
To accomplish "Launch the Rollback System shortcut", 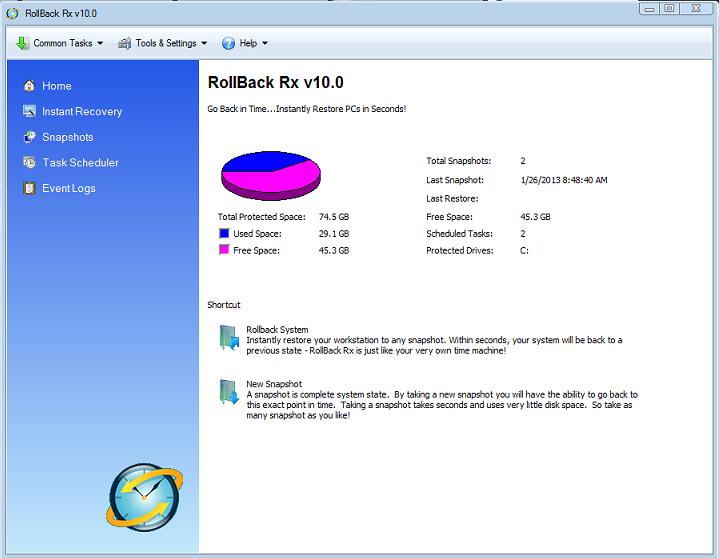I will pos(277,329).
